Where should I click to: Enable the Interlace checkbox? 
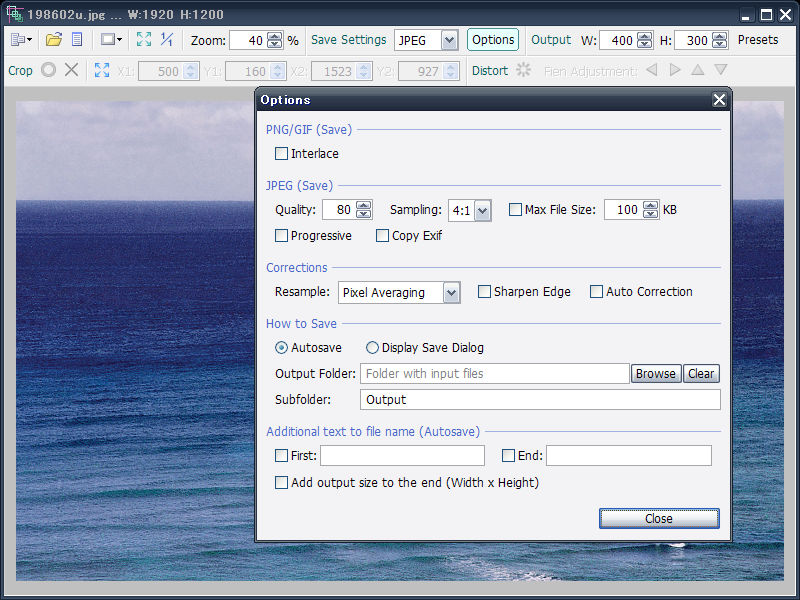(x=281, y=154)
